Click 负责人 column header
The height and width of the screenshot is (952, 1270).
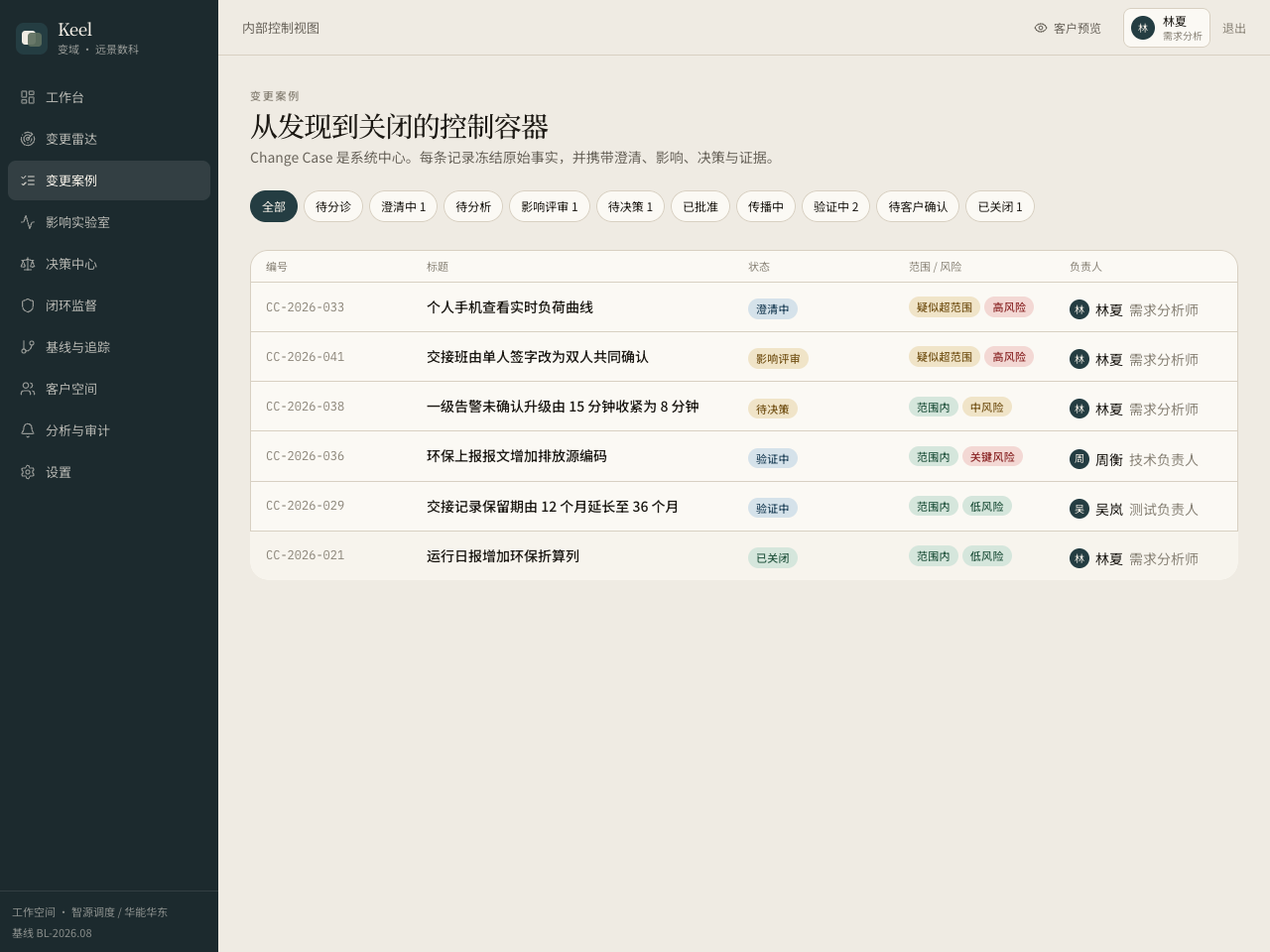coord(1085,267)
